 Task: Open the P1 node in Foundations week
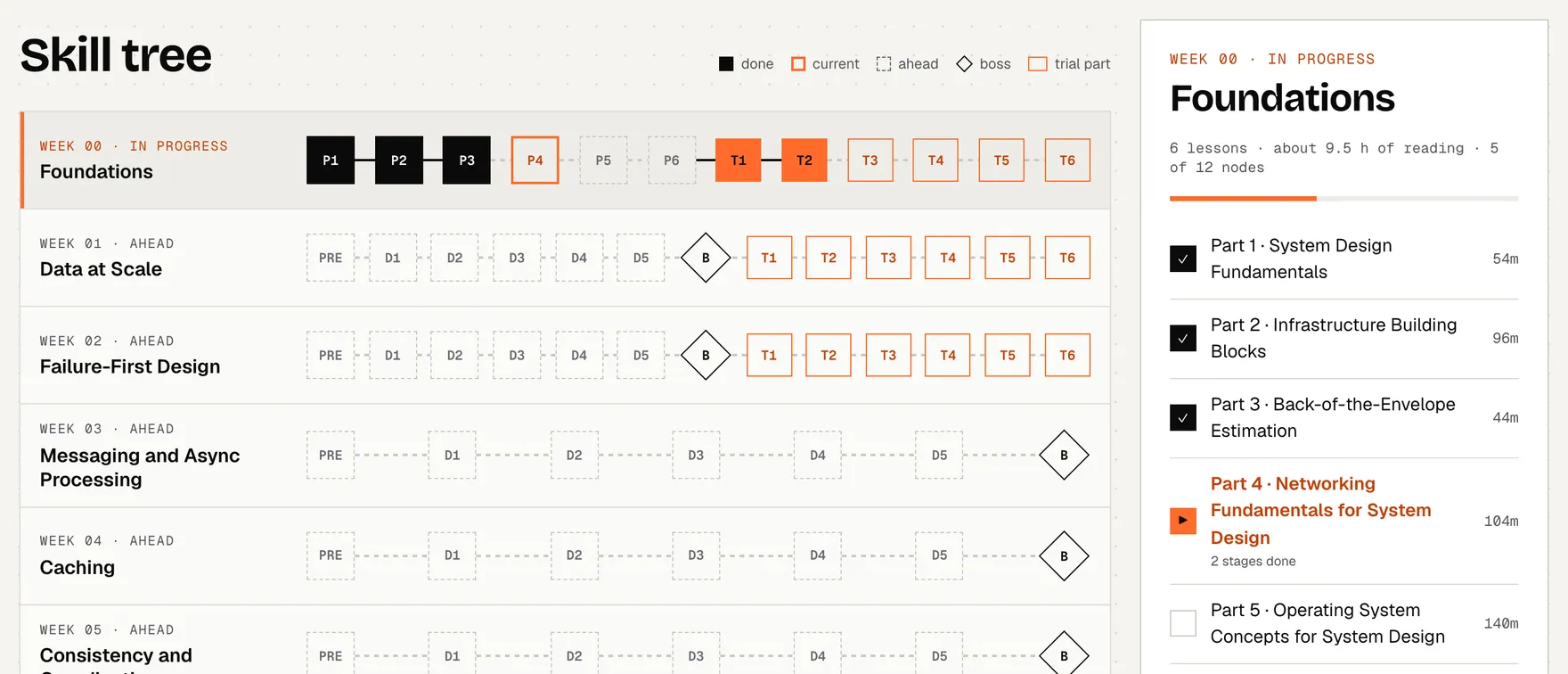click(x=331, y=160)
